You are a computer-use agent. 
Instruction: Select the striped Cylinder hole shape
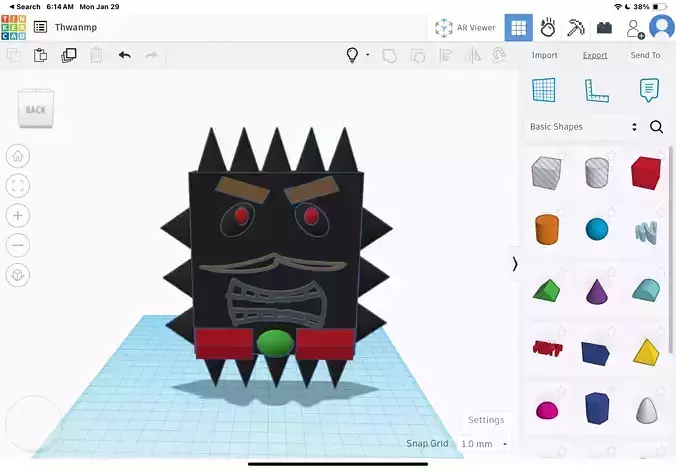[597, 172]
